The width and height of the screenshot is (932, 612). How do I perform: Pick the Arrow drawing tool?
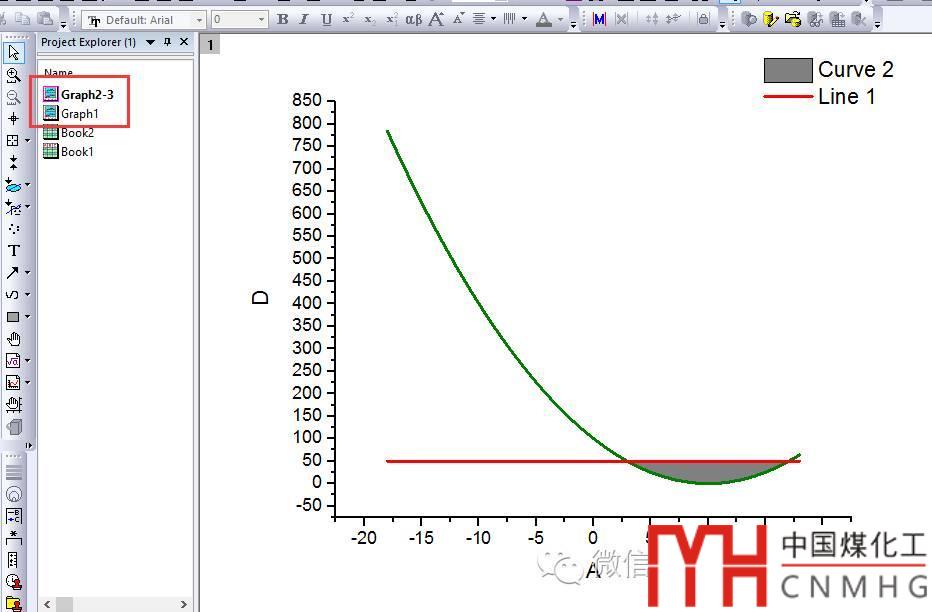[13, 272]
